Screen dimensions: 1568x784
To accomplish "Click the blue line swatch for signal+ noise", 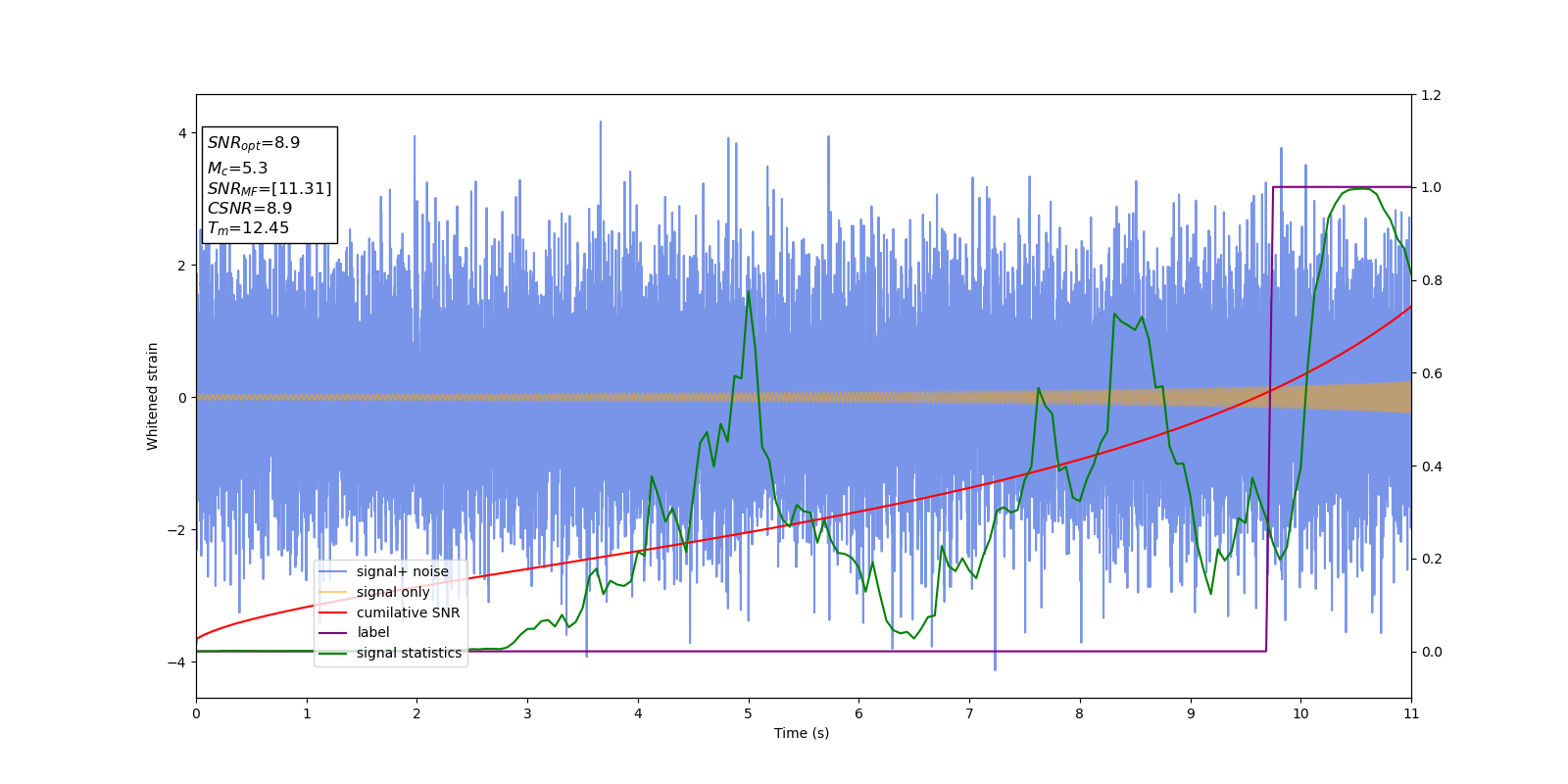I will (x=333, y=571).
